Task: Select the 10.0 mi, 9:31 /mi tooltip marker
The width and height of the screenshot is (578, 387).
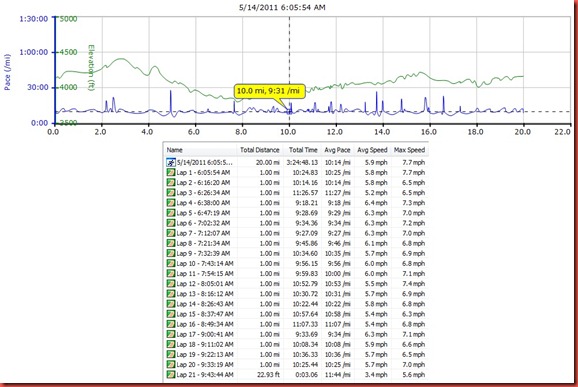Action: click(x=270, y=91)
